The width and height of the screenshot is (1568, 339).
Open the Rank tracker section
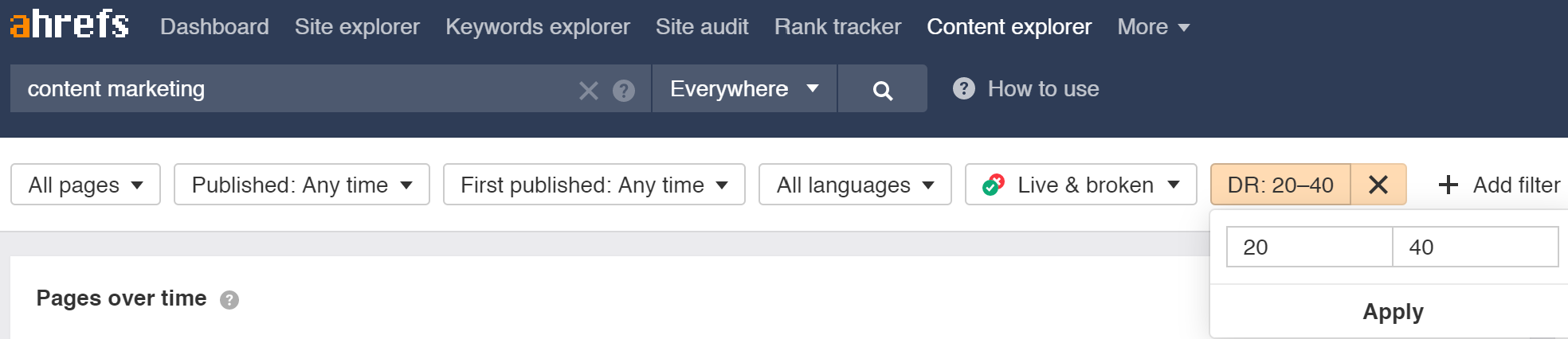pos(837,27)
